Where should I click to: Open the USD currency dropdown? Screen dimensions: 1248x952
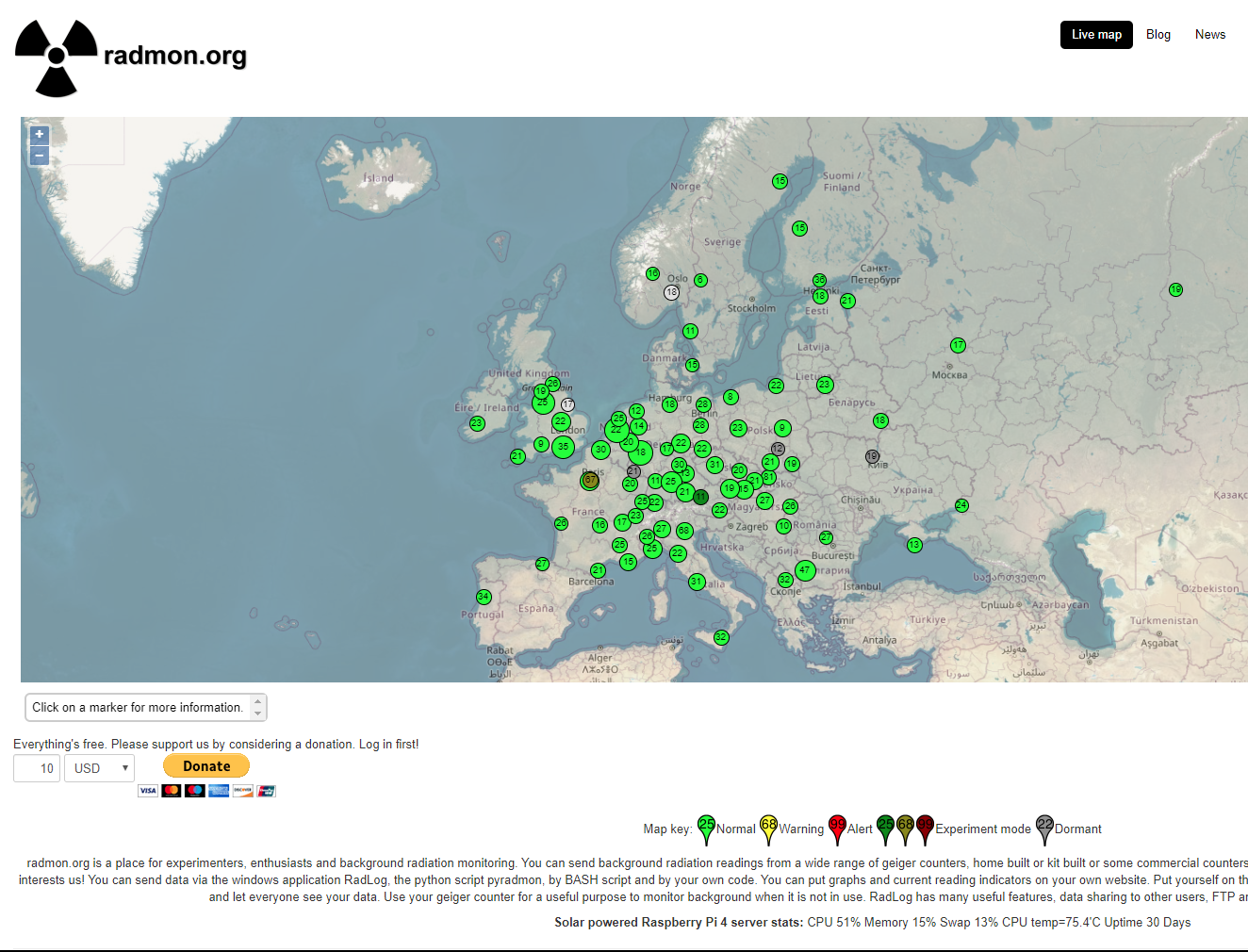(x=99, y=768)
